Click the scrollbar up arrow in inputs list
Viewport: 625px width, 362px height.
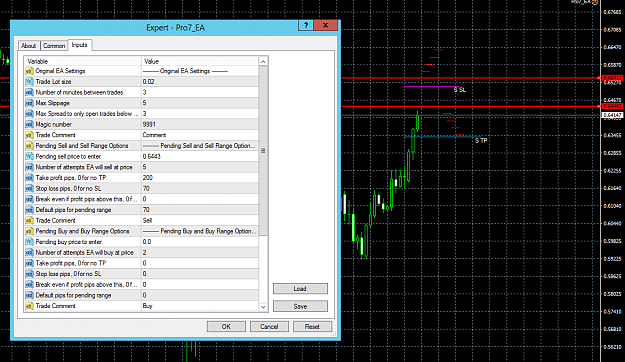coord(263,61)
